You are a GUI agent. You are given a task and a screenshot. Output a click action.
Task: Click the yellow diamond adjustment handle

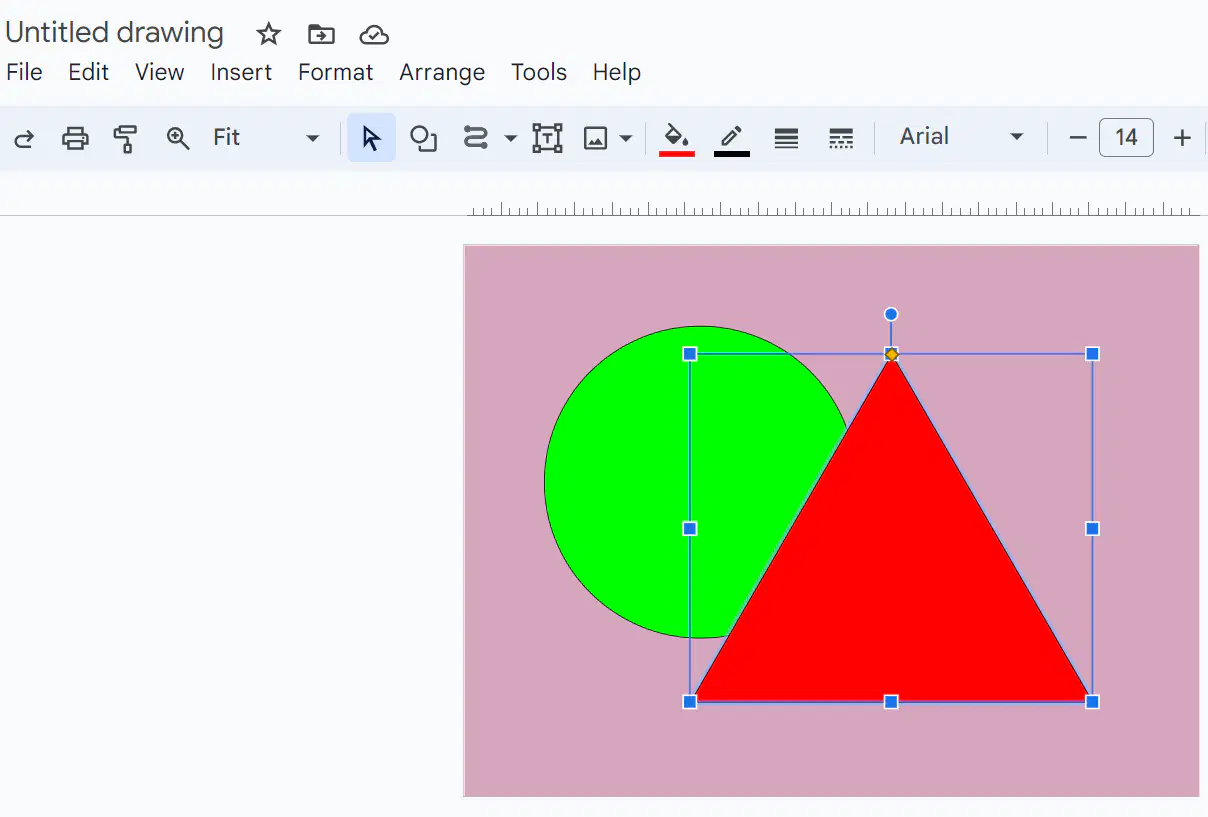click(x=891, y=354)
